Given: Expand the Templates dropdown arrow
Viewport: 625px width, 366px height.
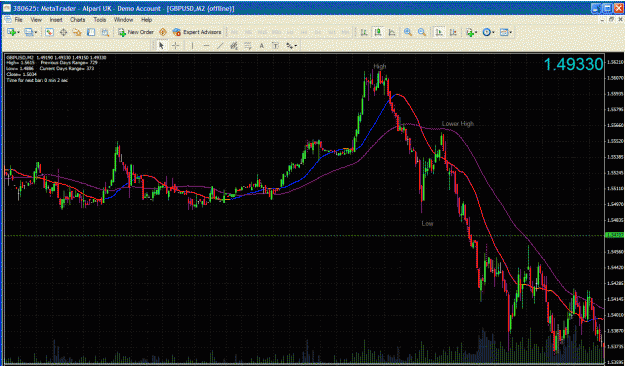Looking at the screenshot, I should point(511,32).
